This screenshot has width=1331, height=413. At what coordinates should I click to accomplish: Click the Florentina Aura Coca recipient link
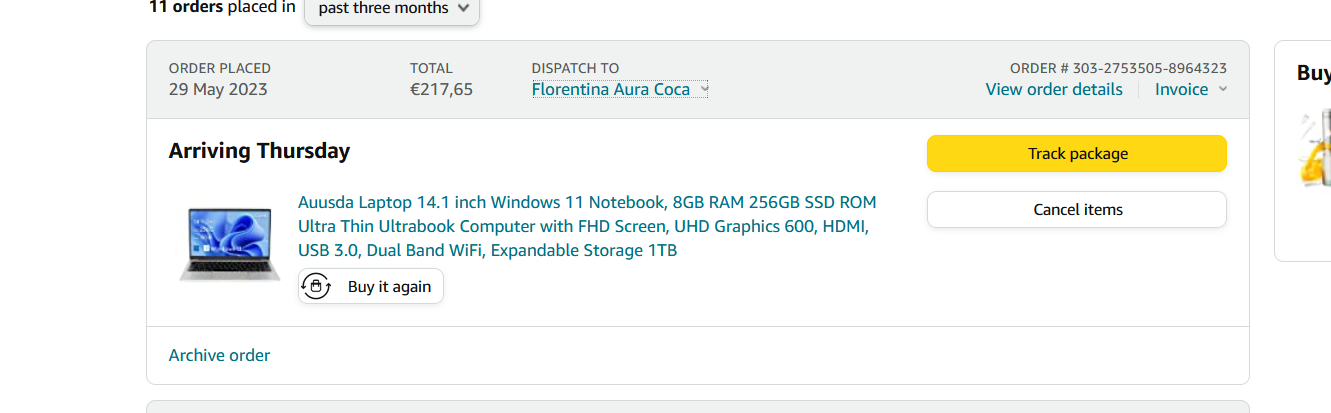pyautogui.click(x=611, y=90)
